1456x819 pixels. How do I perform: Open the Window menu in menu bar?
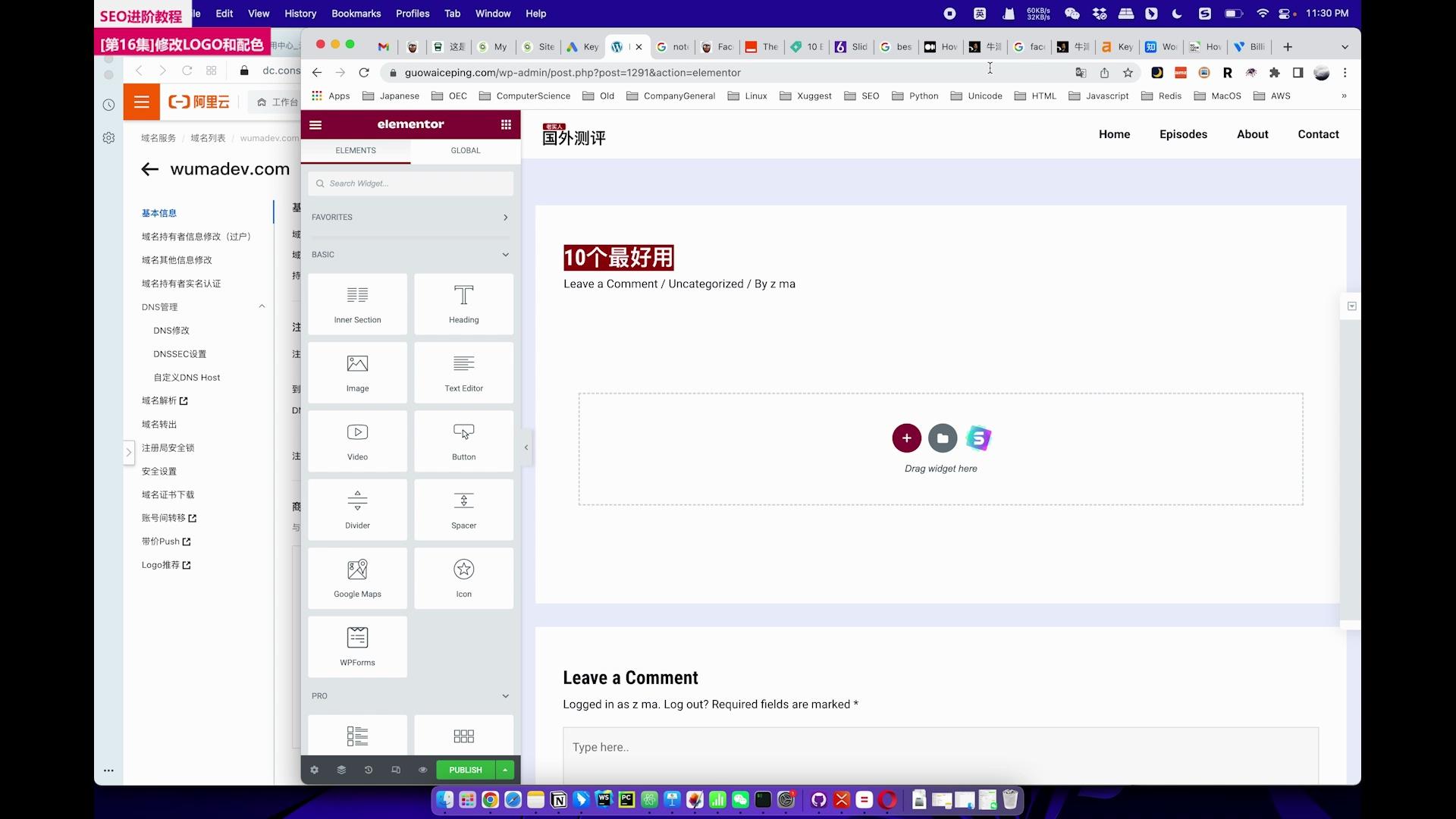[493, 14]
